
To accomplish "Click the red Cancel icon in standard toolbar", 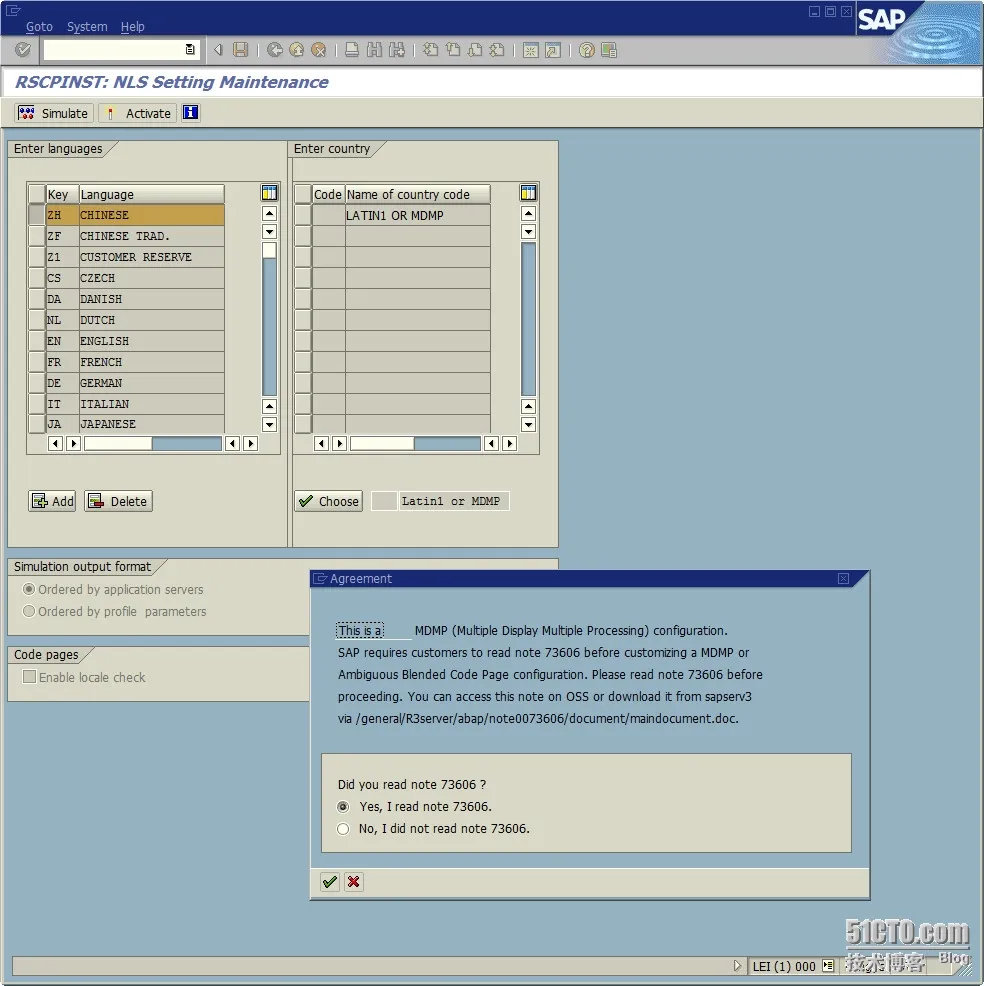I will coord(319,50).
